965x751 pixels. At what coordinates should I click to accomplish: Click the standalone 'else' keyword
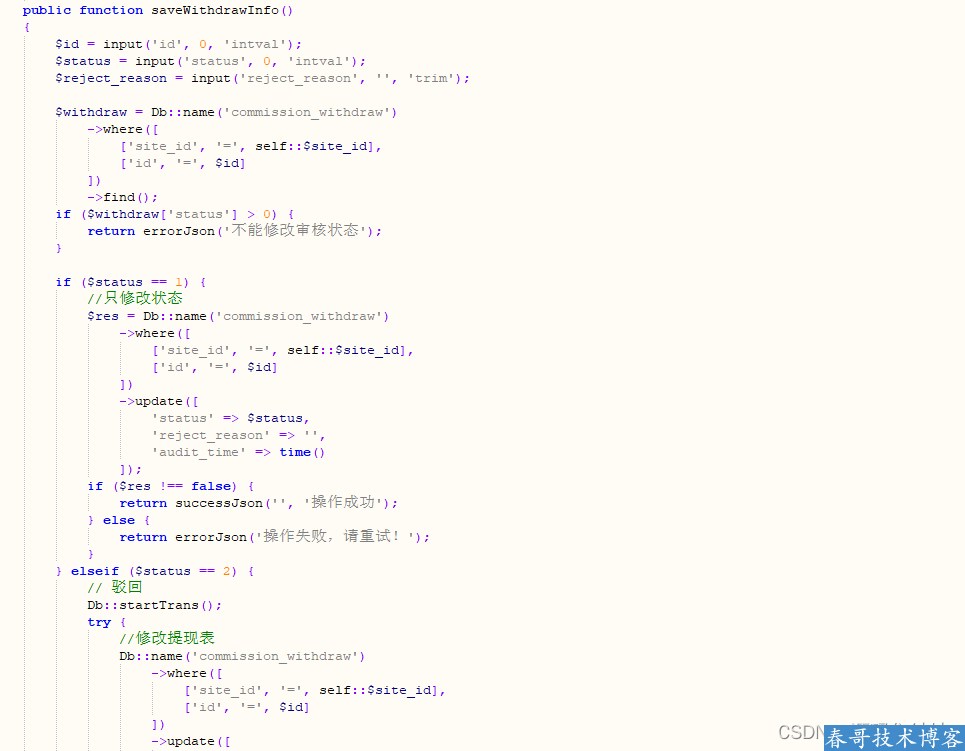click(x=119, y=521)
